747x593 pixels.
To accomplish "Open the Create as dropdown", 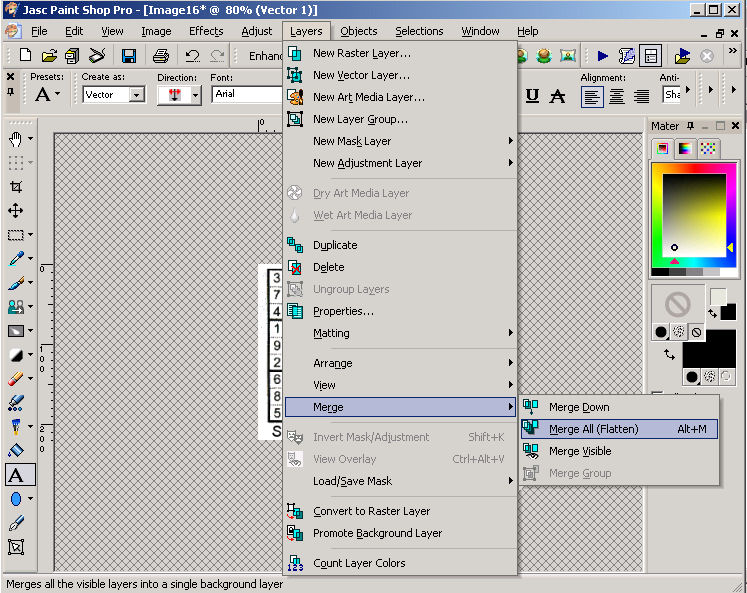I will coord(137,95).
